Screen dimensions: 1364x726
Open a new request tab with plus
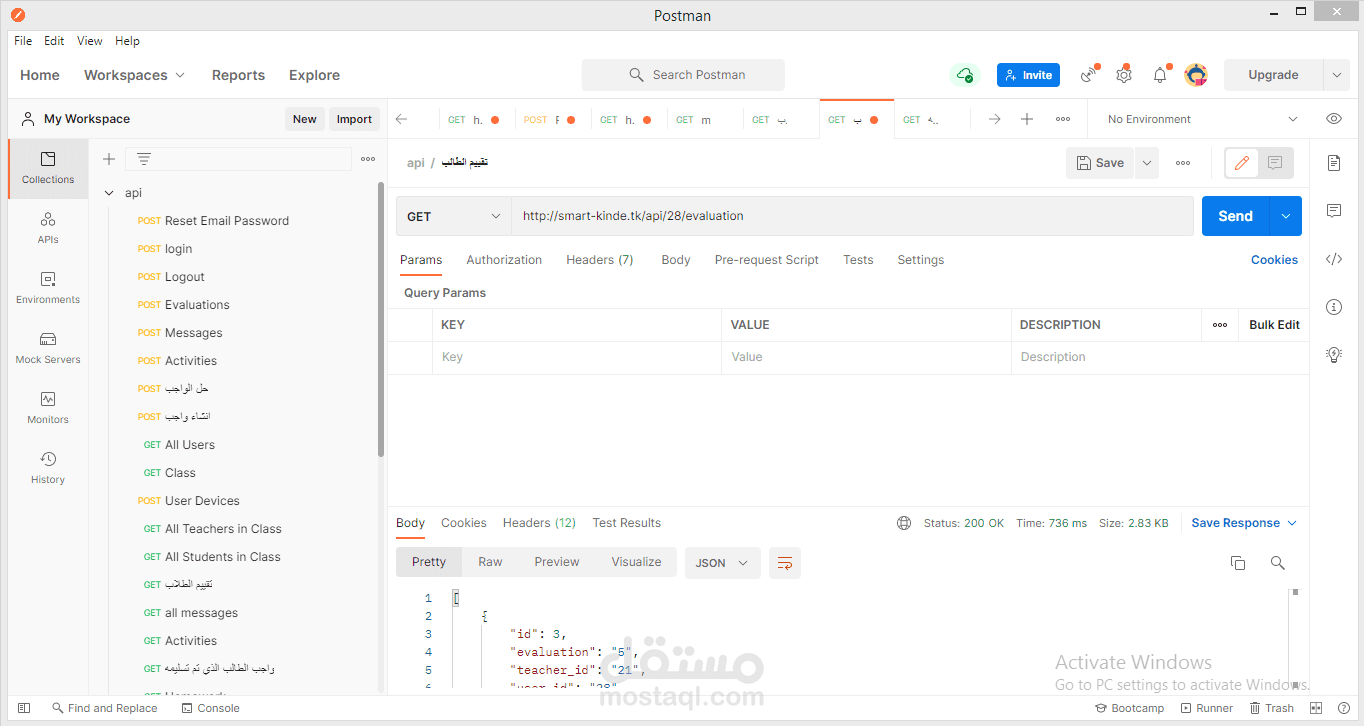click(x=1027, y=119)
